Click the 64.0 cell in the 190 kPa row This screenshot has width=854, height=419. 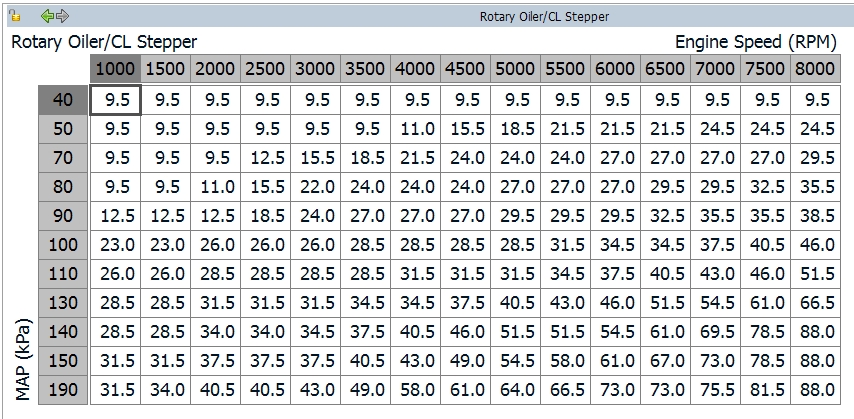tap(516, 390)
